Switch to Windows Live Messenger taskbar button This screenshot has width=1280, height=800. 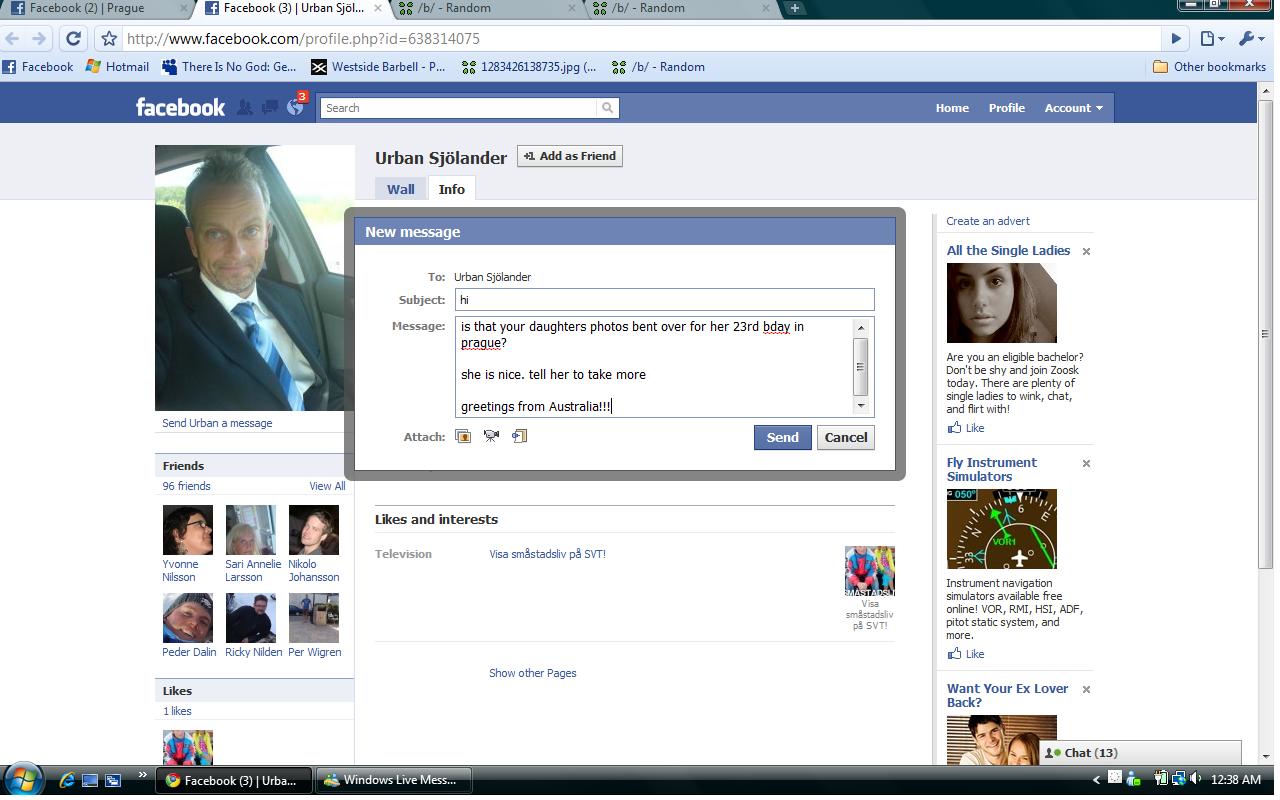[394, 780]
